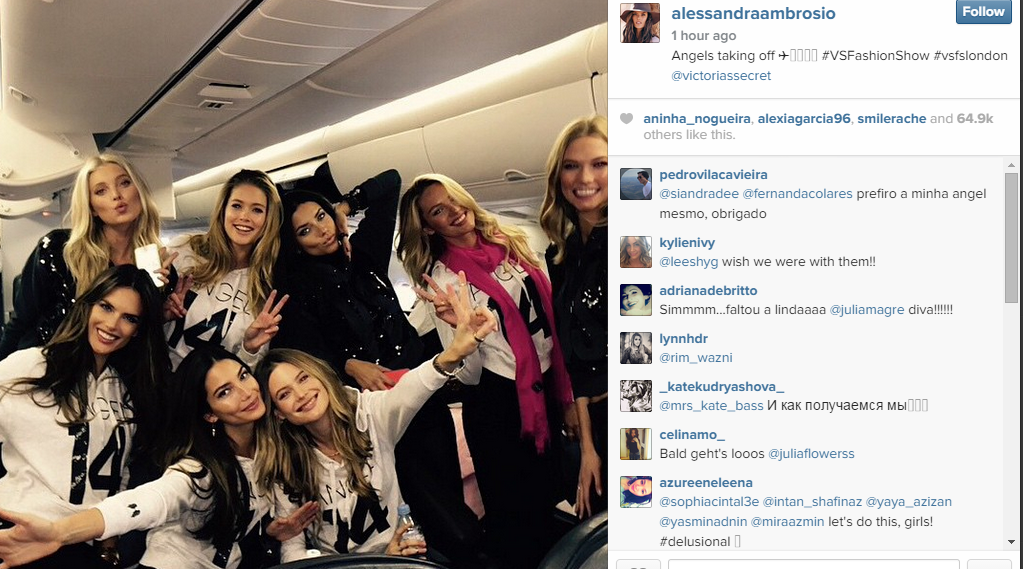Click the comments scrollbar thumb
This screenshot has width=1023, height=569.
point(1011,238)
